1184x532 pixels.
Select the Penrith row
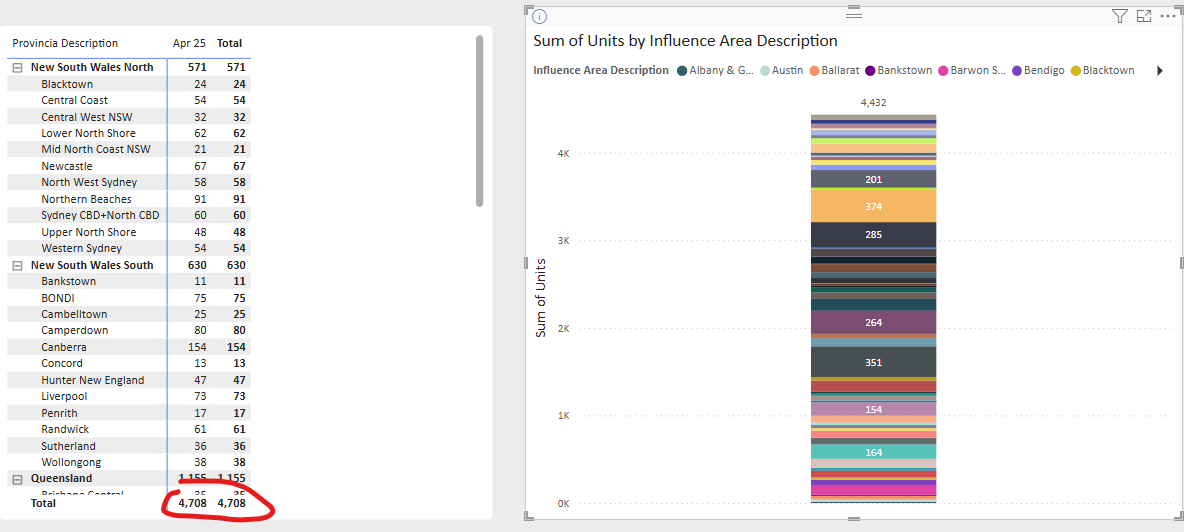coord(129,413)
